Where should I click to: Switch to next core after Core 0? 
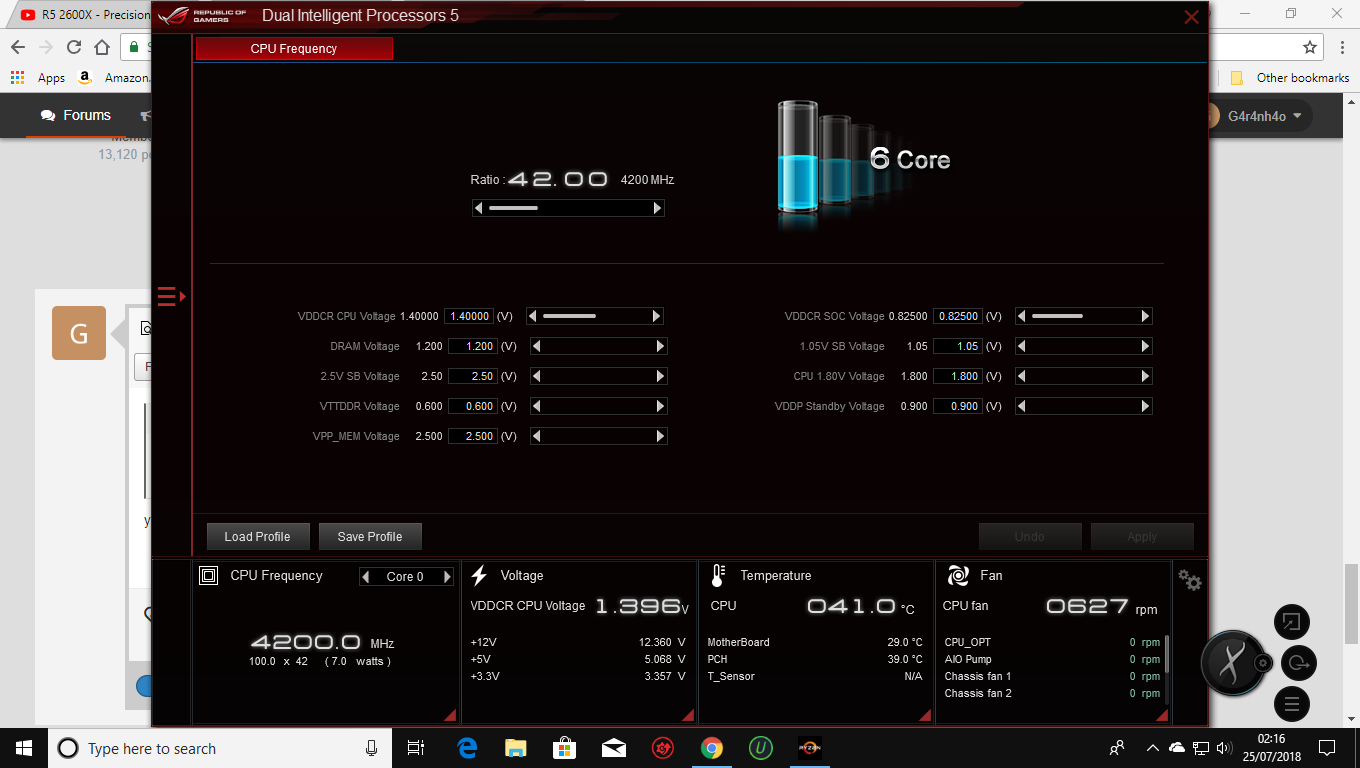tap(447, 576)
